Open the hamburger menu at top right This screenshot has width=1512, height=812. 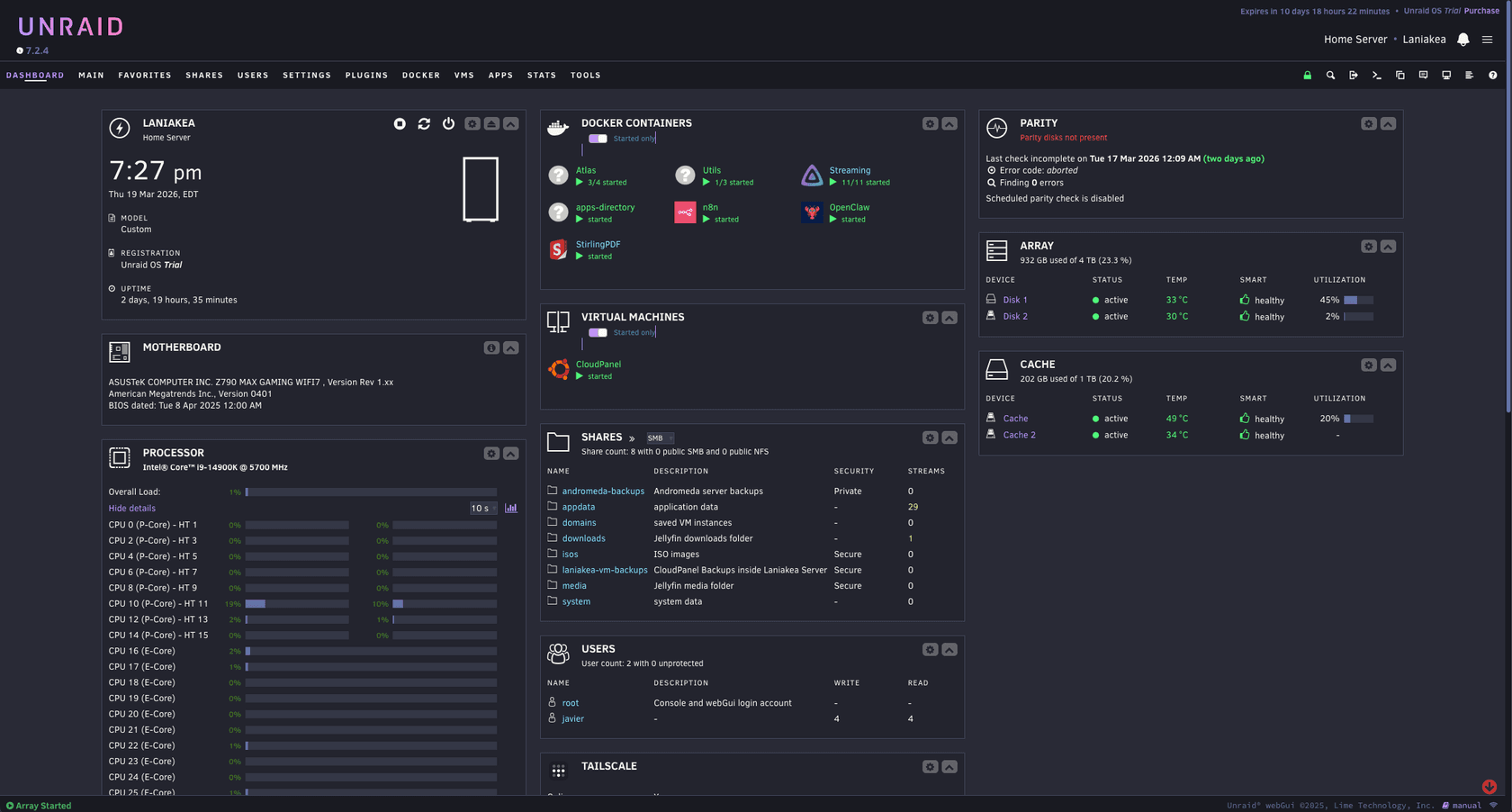[x=1488, y=40]
